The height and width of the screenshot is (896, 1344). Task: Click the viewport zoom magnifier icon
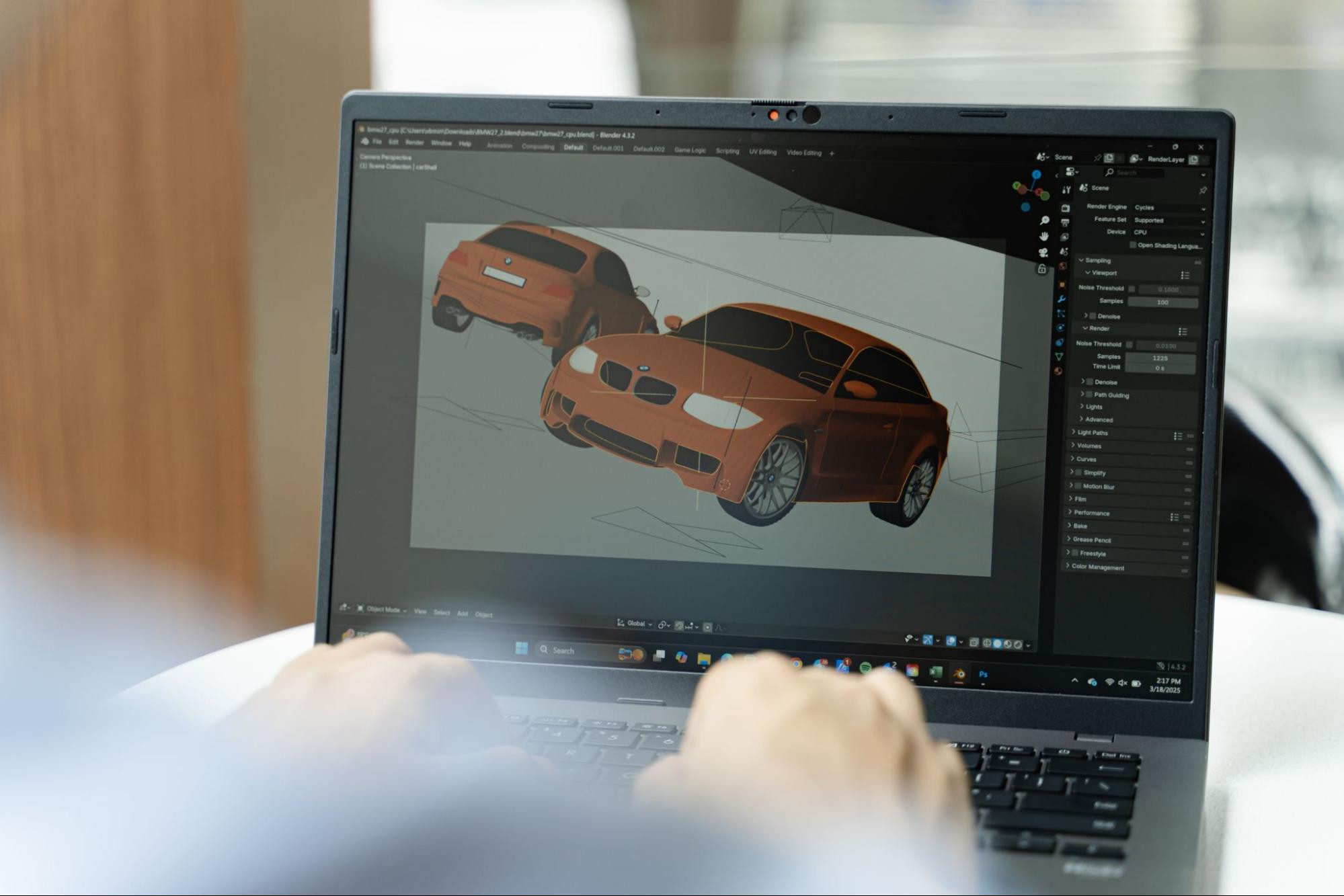tap(1045, 220)
